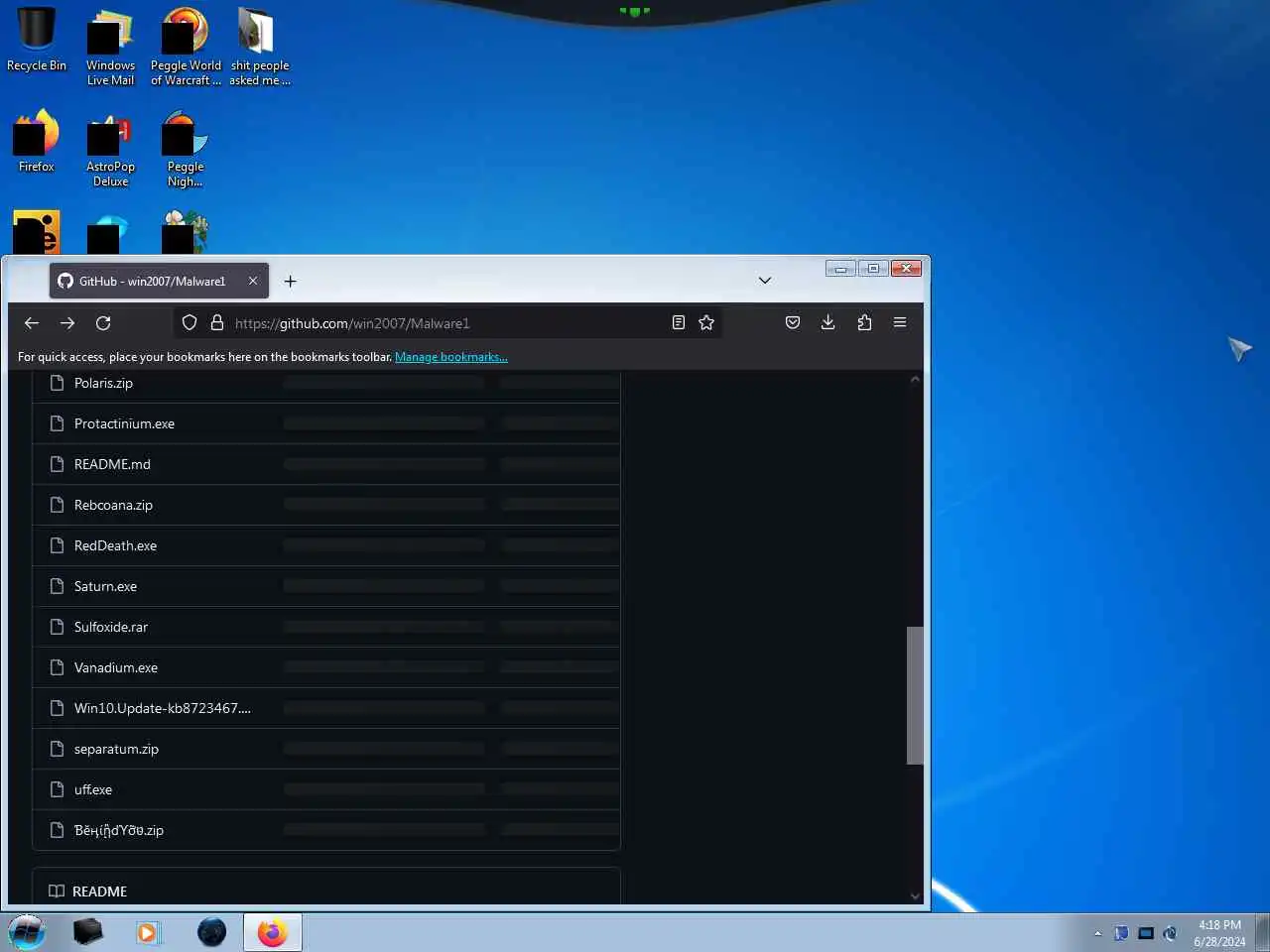Select the Peggle Nights desktop shortcut
The width and height of the screenshot is (1270, 952).
point(186,149)
